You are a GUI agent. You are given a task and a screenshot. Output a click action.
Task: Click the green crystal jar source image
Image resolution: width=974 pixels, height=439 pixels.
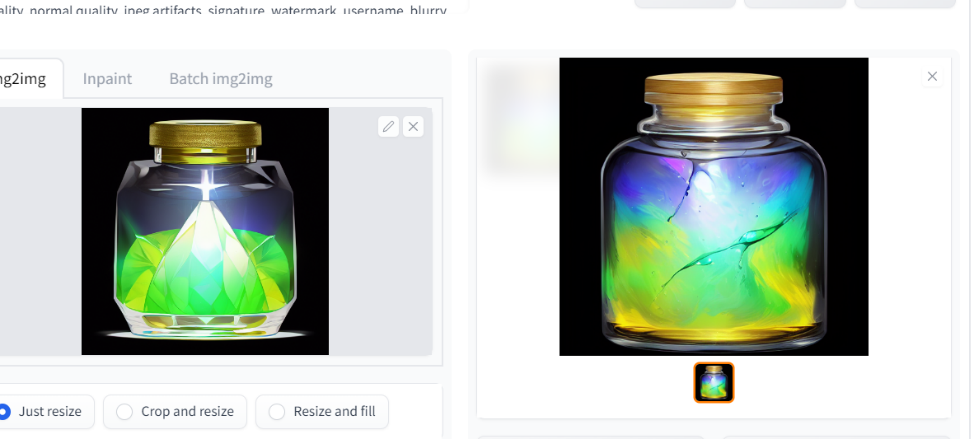pyautogui.click(x=205, y=232)
